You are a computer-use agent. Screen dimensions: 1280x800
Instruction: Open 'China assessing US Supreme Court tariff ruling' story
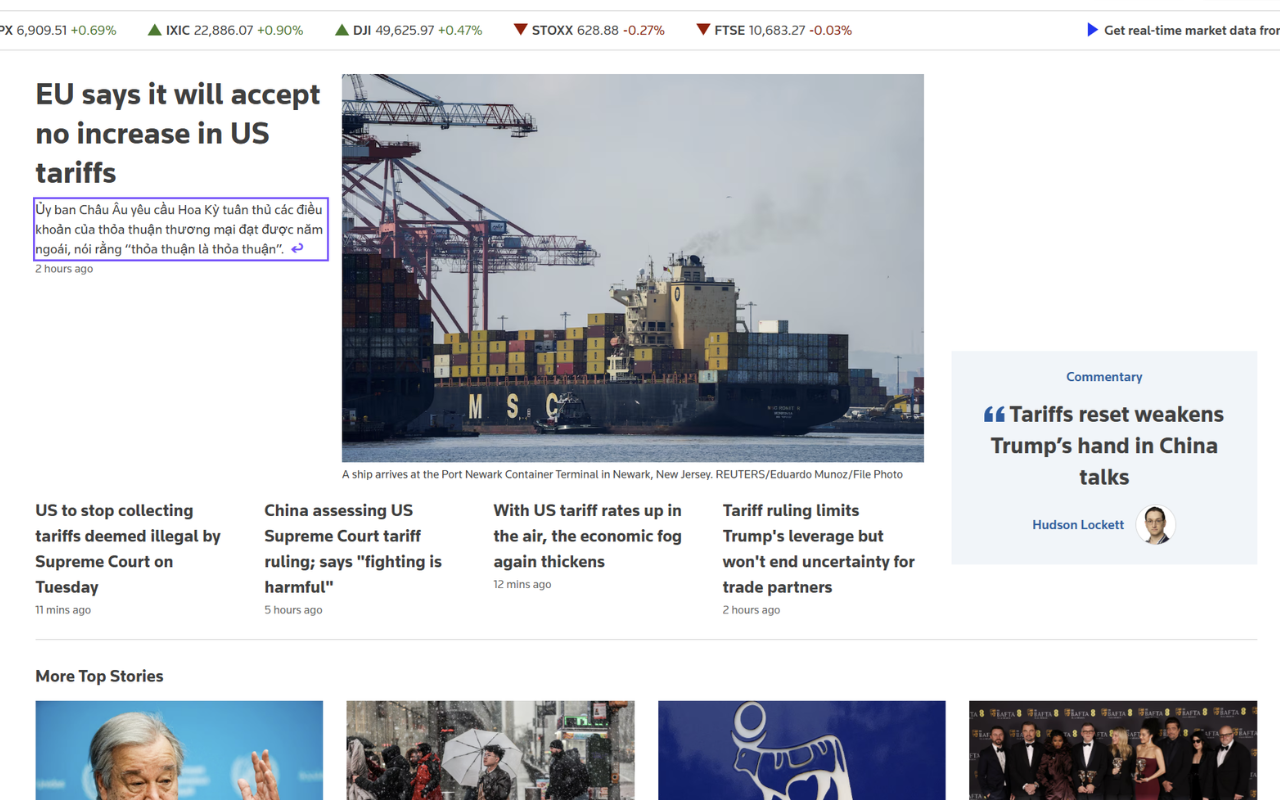(x=353, y=548)
